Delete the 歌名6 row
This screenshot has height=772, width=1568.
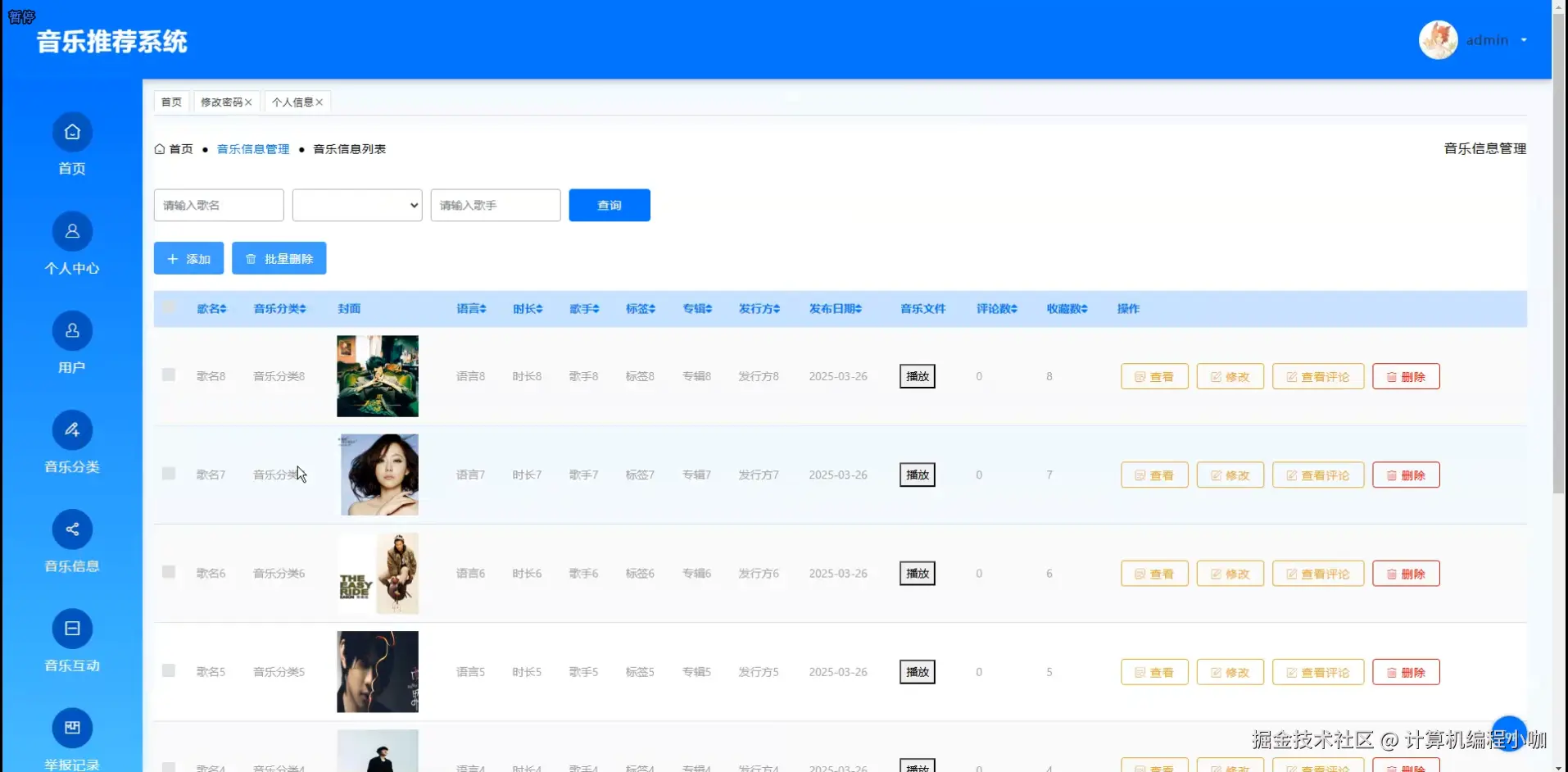pos(1406,574)
